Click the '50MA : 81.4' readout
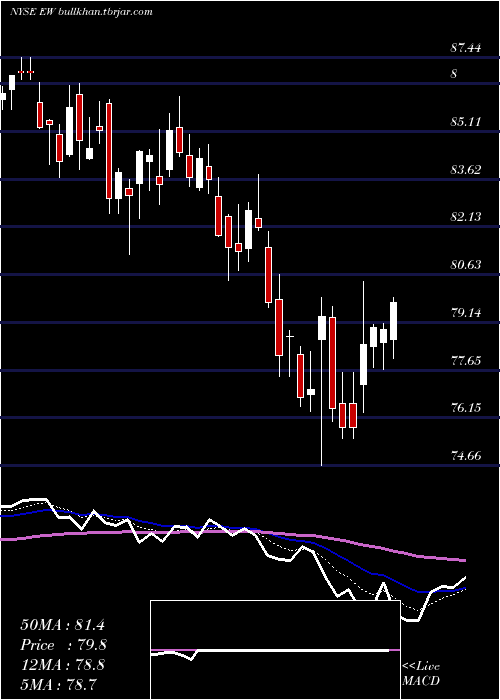Image resolution: width=500 pixels, height=700 pixels. (62, 625)
